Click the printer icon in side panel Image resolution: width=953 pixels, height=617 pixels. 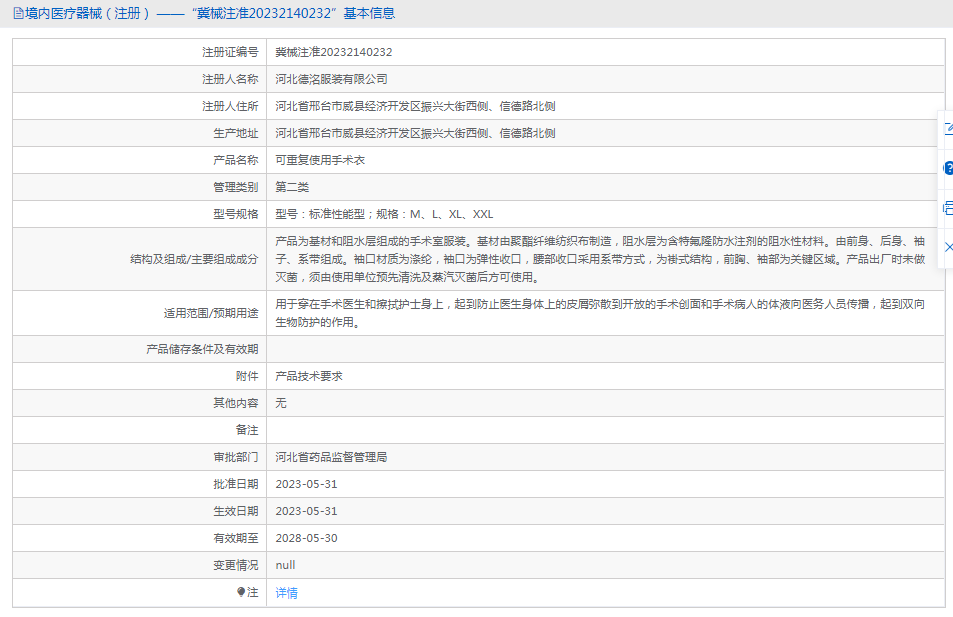pyautogui.click(x=948, y=208)
